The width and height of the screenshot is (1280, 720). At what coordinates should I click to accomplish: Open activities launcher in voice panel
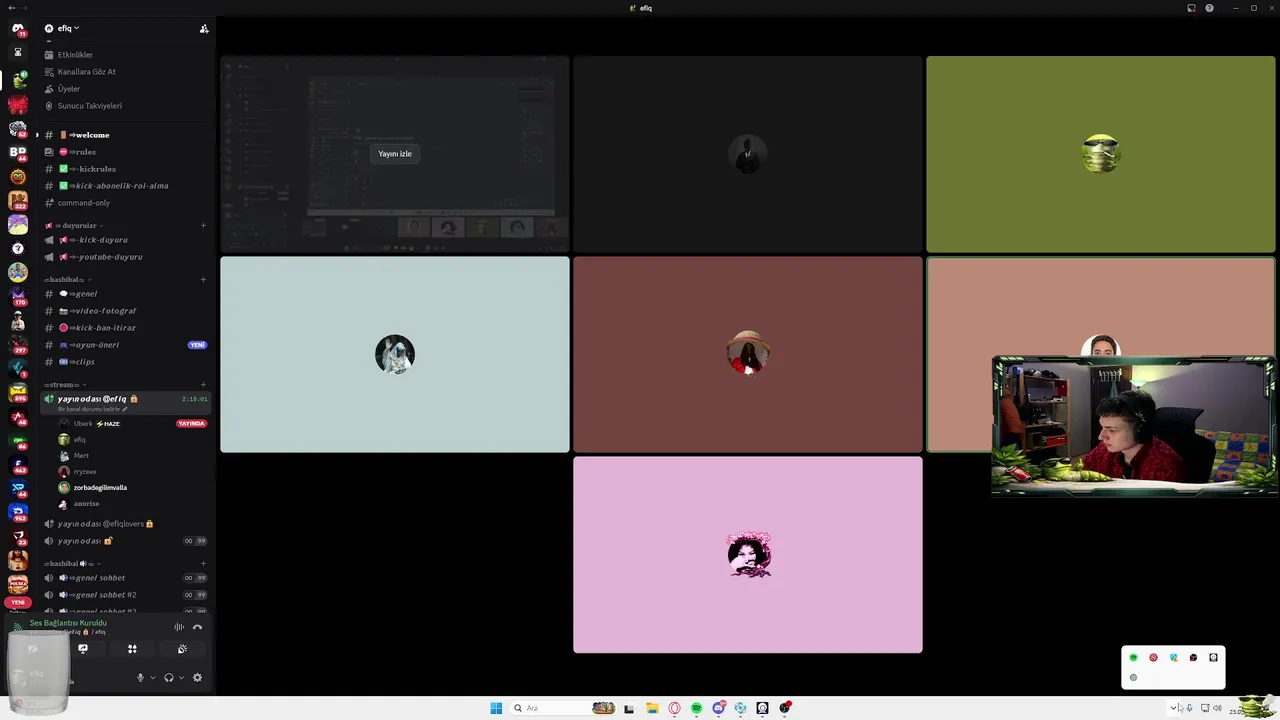(x=132, y=649)
